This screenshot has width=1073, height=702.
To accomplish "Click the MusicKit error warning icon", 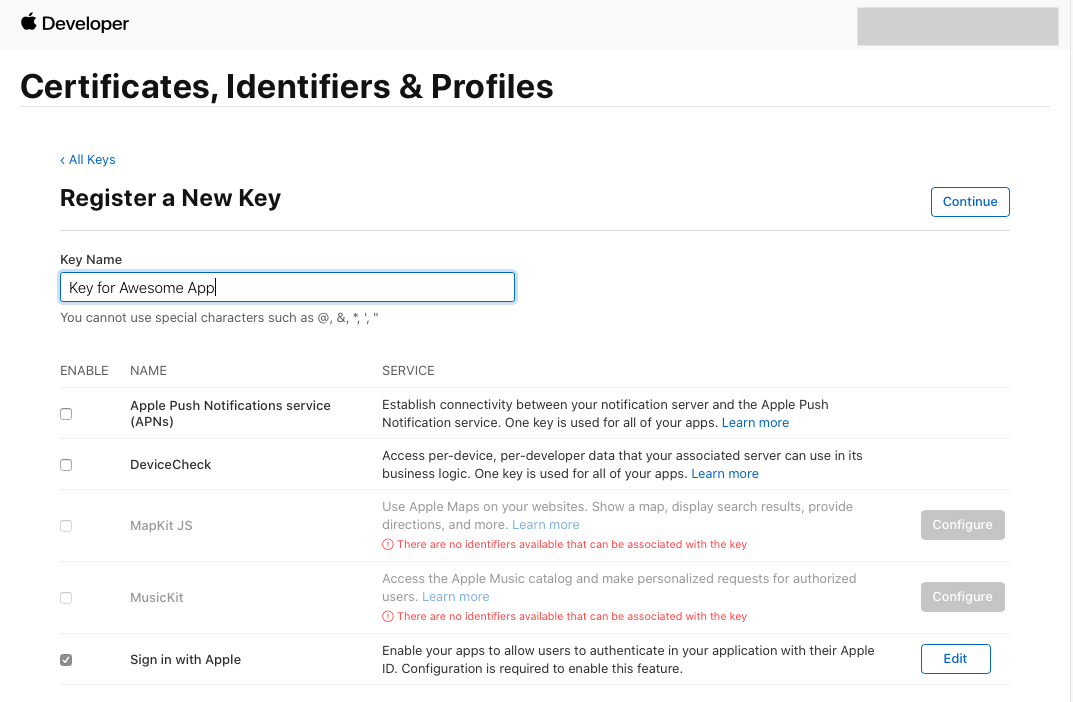I will click(x=388, y=617).
